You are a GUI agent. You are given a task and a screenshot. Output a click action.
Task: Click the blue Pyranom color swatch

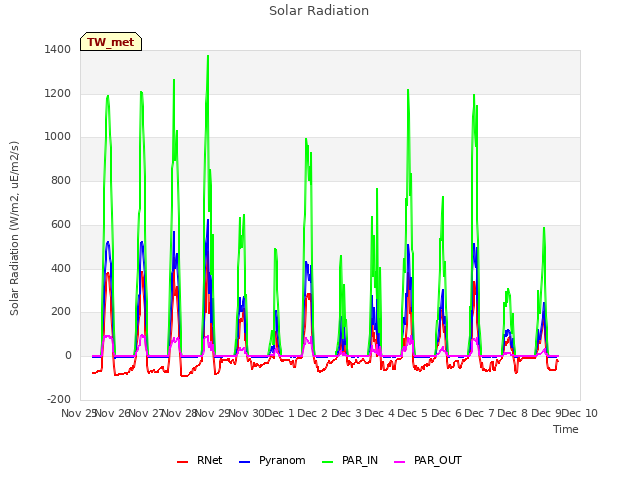[x=244, y=462]
